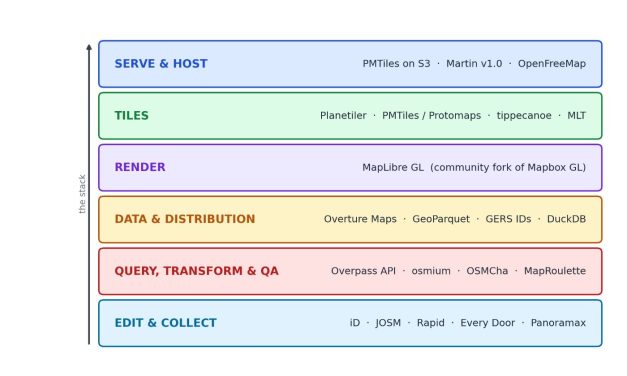Click the text 'Overpass API'

[363, 271]
